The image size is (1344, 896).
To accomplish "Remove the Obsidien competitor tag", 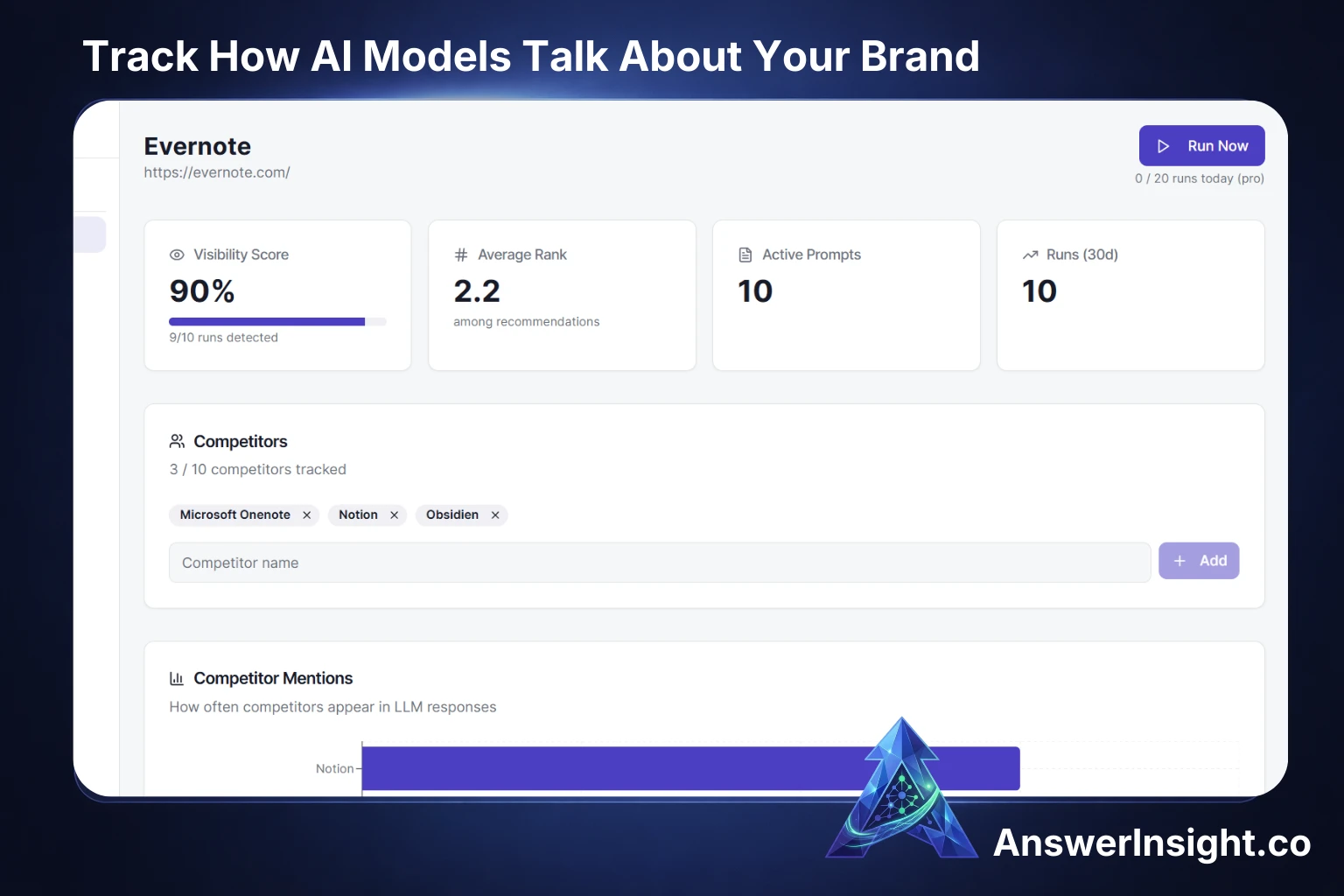I will (495, 515).
